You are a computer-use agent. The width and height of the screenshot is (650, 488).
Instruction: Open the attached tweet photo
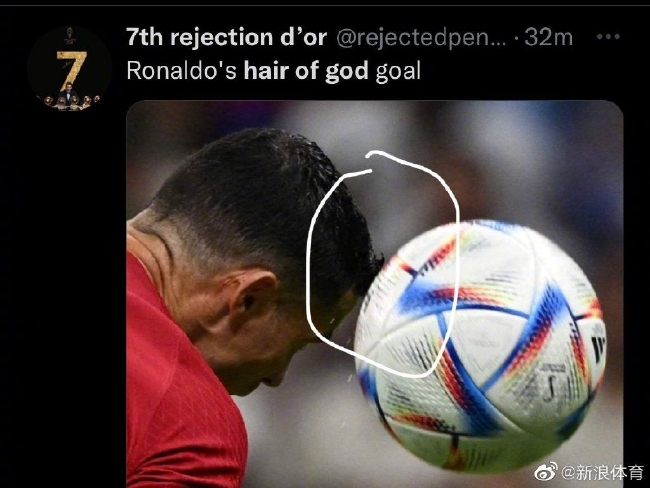[374, 294]
